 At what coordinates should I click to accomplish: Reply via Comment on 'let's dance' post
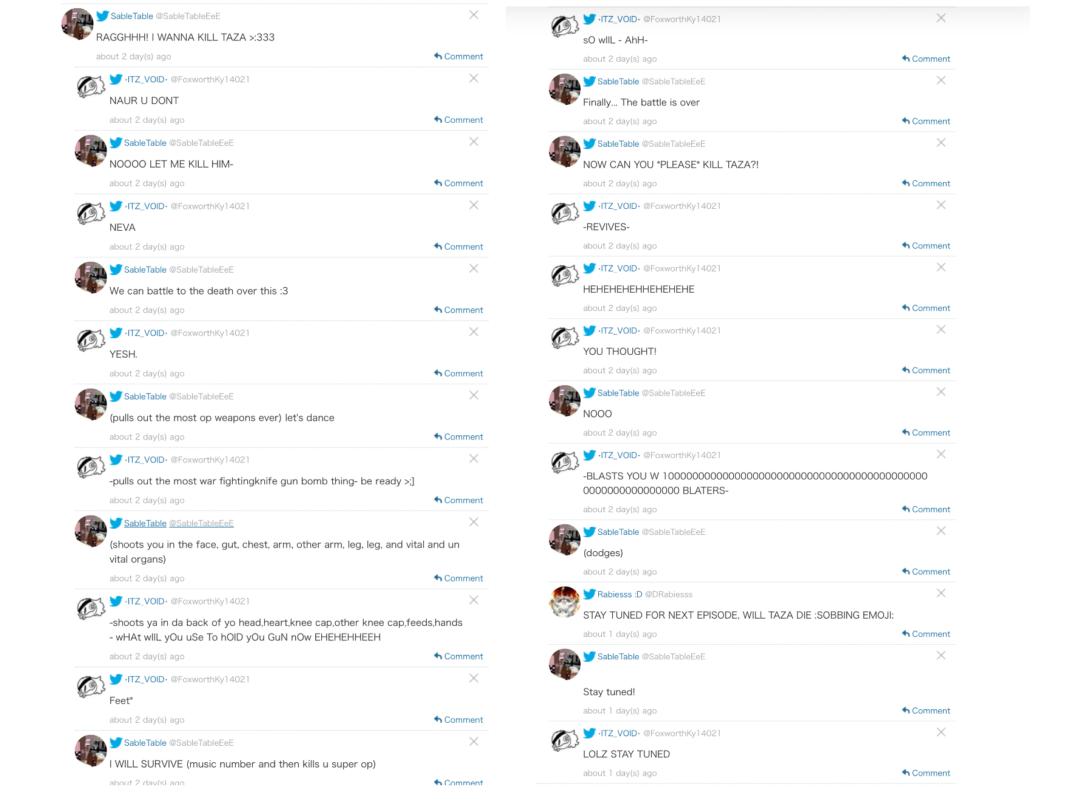click(459, 437)
